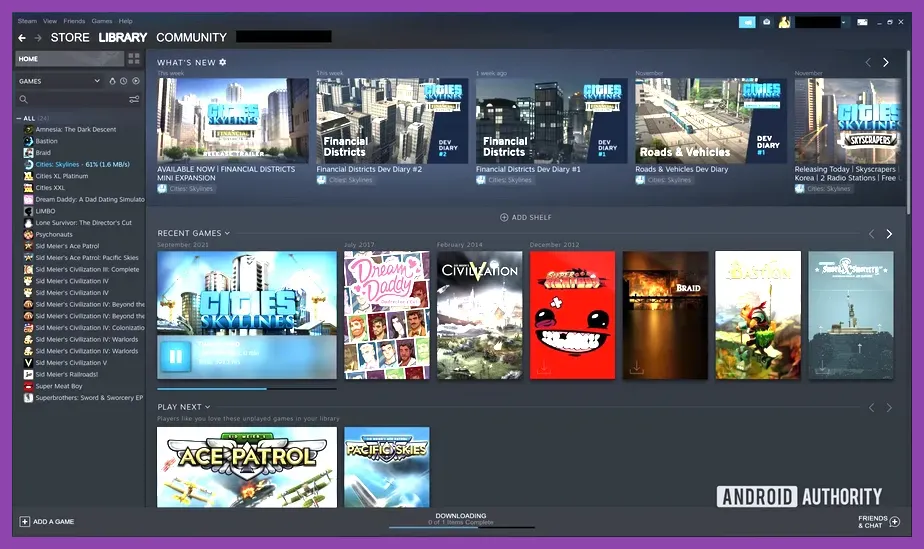Click the bottom download progress bar

(x=461, y=527)
